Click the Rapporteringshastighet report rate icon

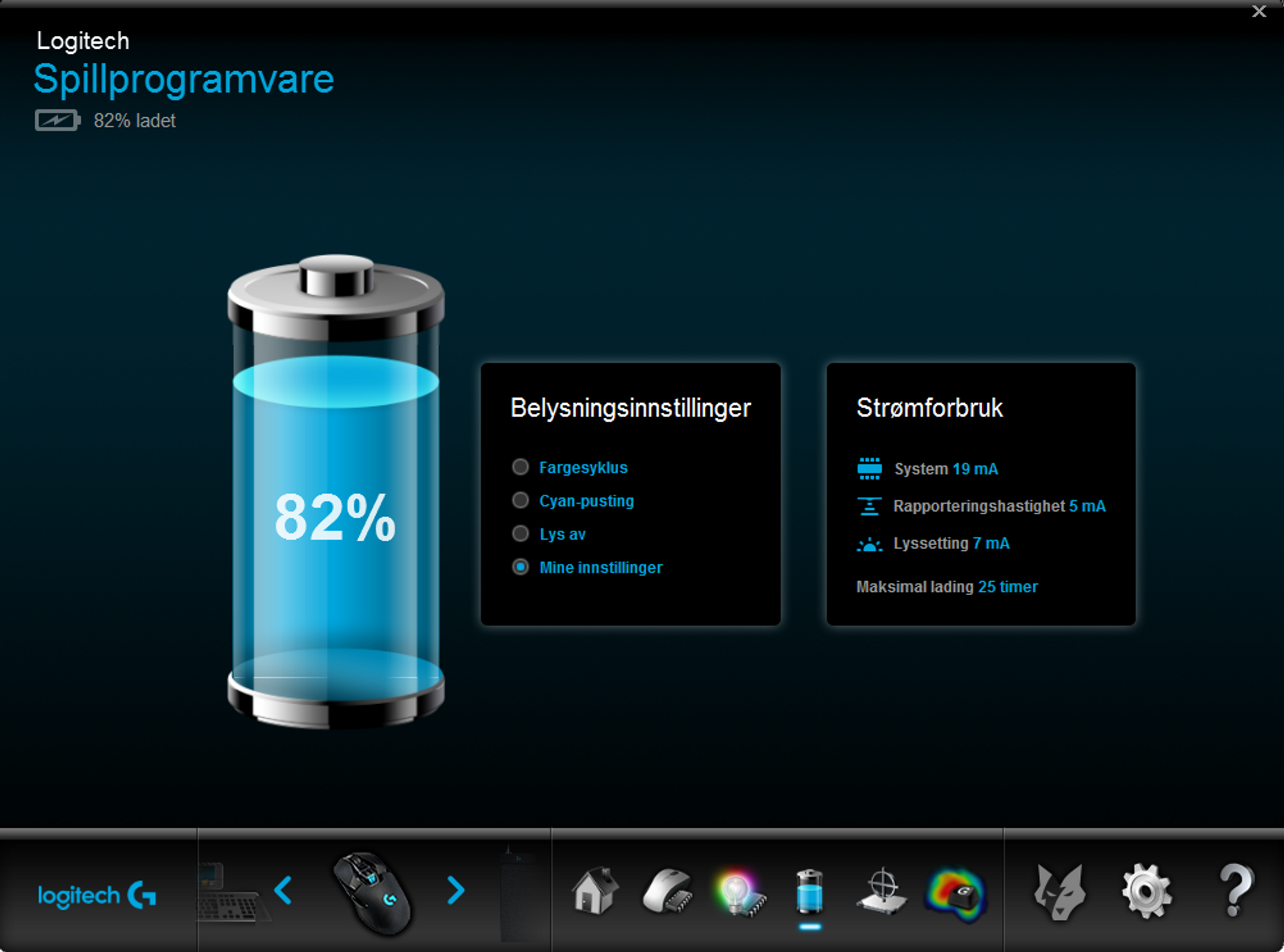869,506
